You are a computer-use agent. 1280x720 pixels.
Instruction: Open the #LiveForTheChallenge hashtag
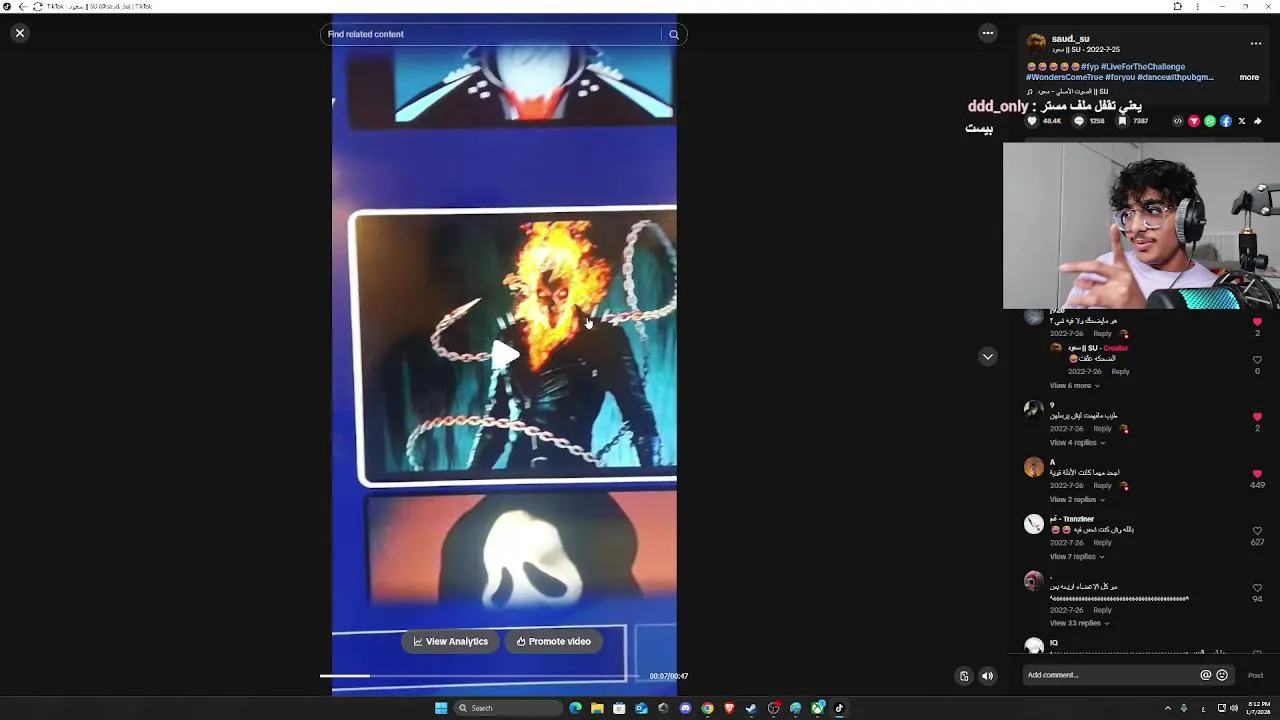(1143, 67)
